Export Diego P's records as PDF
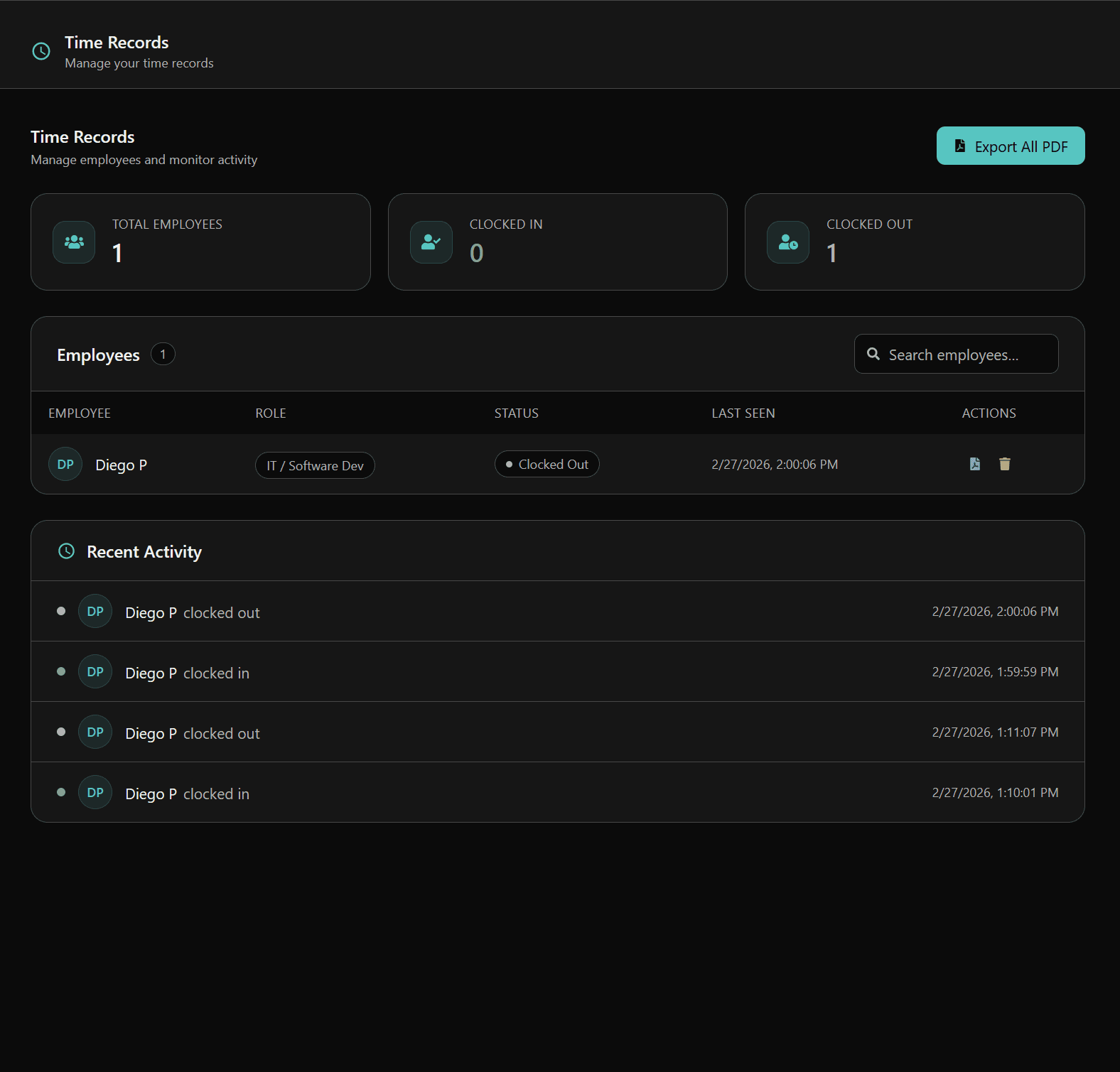1120x1072 pixels. click(x=975, y=464)
